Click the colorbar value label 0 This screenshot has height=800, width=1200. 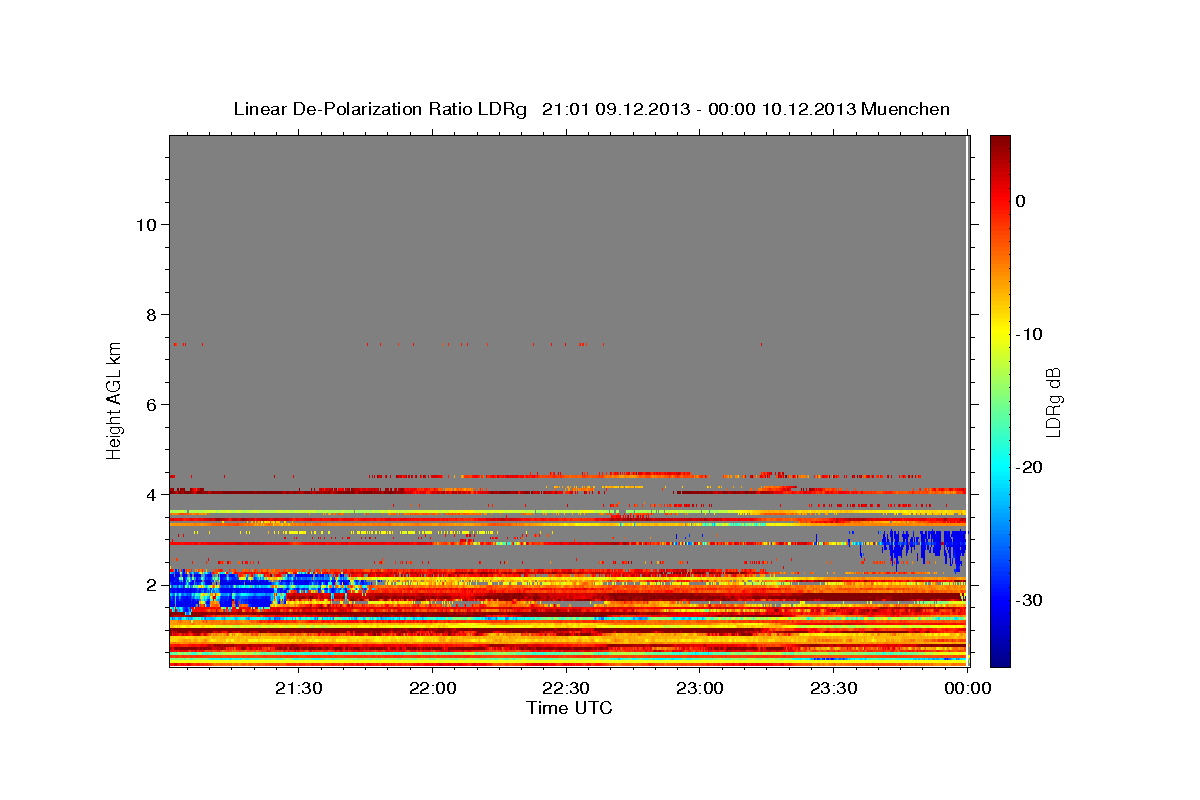[x=1021, y=201]
